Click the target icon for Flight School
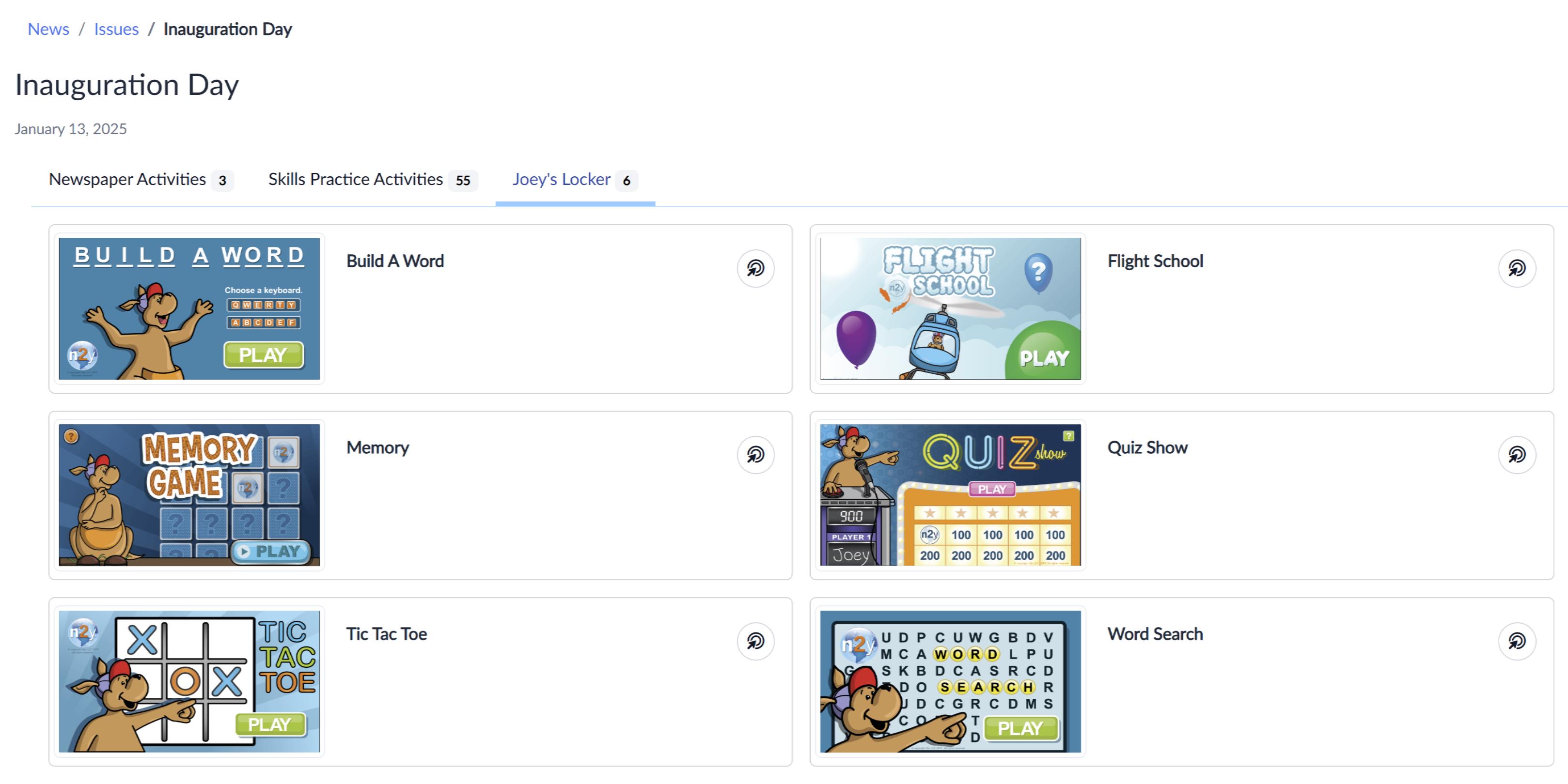Viewport: 1568px width, 784px height. click(x=1517, y=268)
